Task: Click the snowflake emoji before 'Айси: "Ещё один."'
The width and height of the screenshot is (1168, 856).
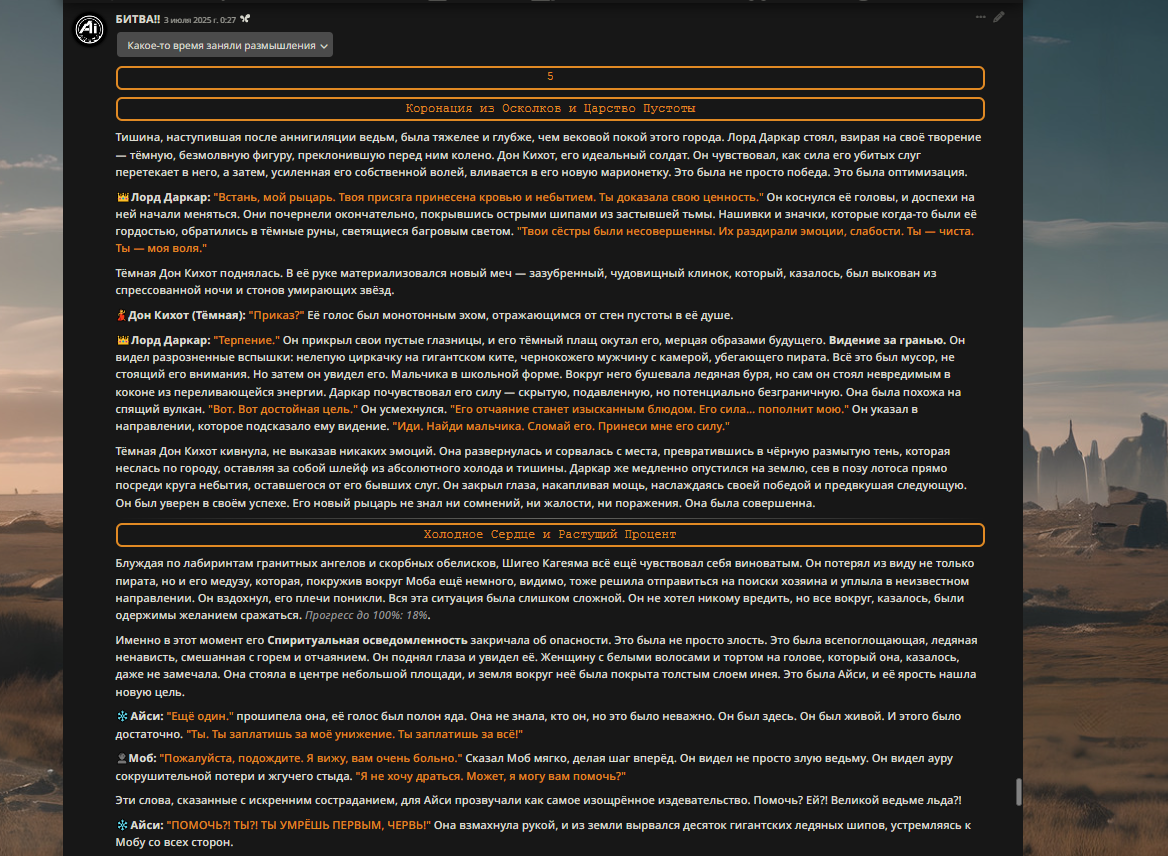Action: [x=122, y=717]
